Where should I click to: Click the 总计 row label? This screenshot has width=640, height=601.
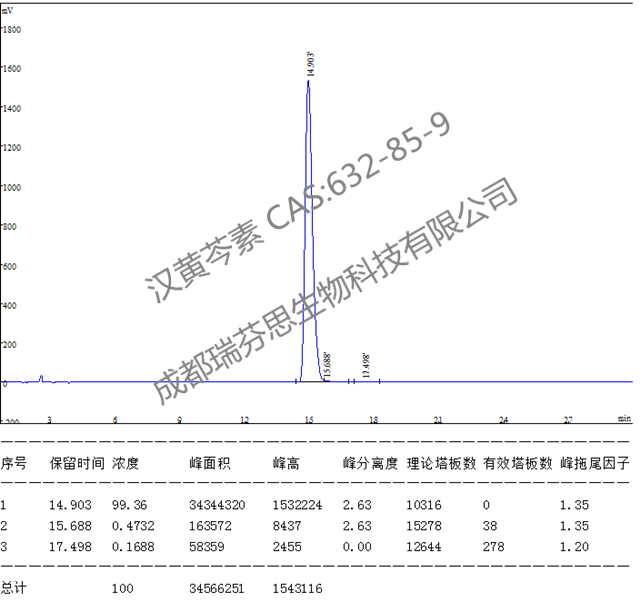coord(13,589)
